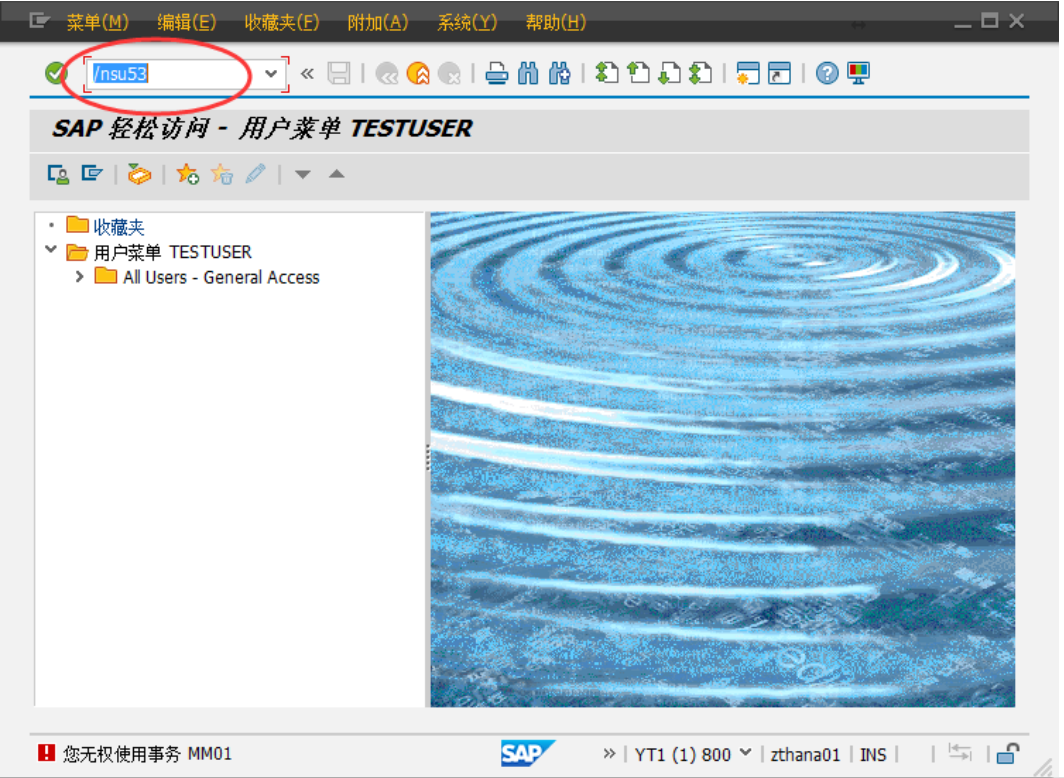This screenshot has width=1064, height=778.
Task: Click the green Enter checkmark icon
Action: (56, 73)
